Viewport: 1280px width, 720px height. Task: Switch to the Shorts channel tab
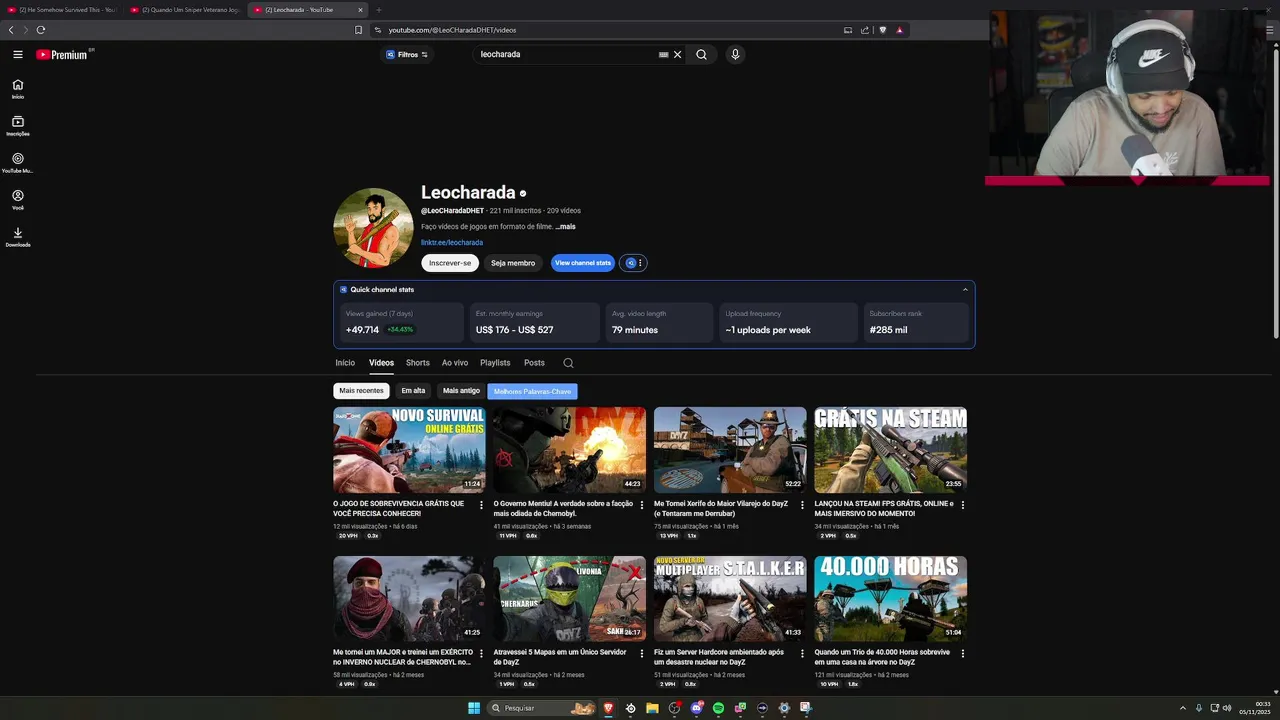(x=418, y=363)
